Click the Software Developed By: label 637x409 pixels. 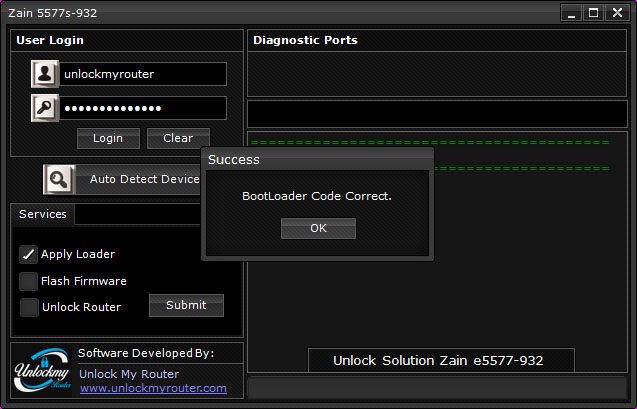pos(146,353)
